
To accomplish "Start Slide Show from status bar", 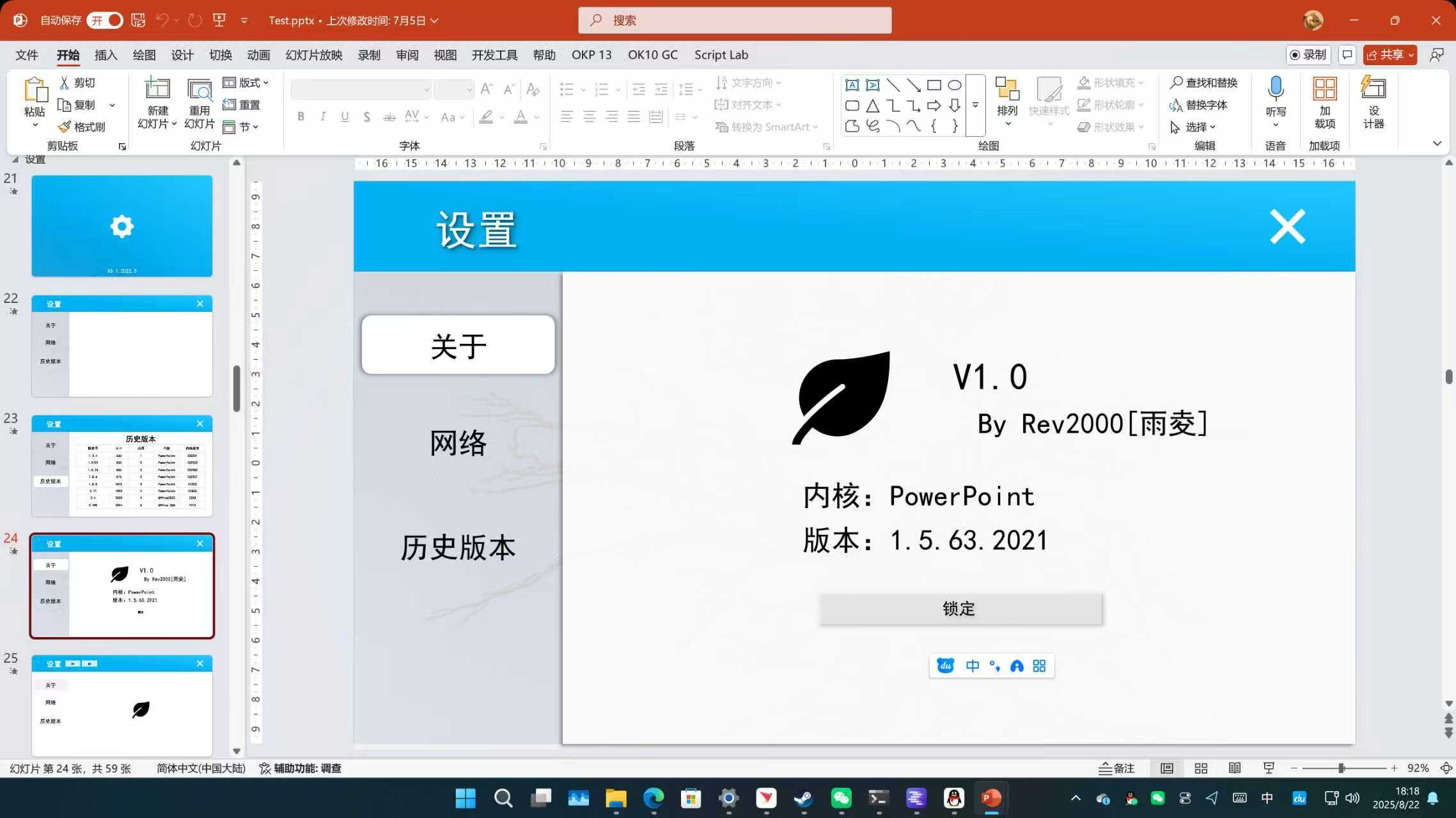I will pos(1269,768).
